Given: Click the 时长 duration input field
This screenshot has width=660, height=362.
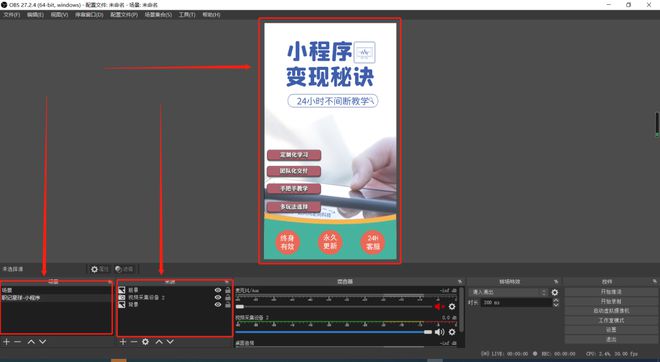Looking at the screenshot, I should (x=516, y=303).
